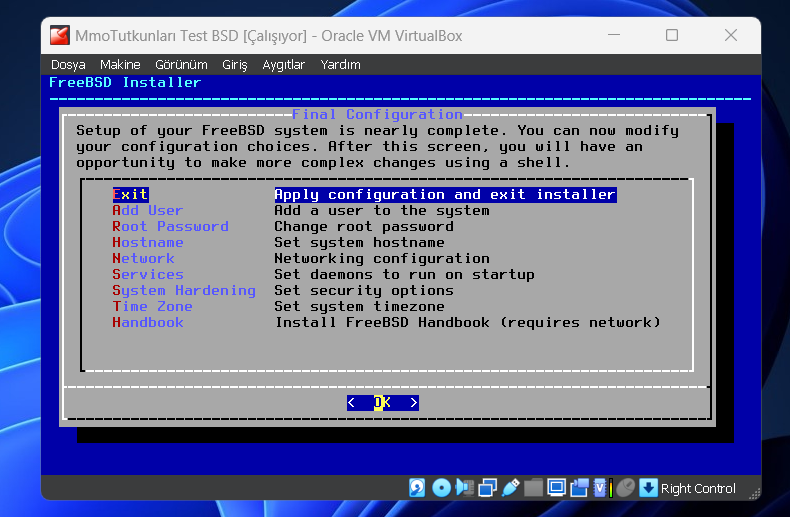The height and width of the screenshot is (517, 790).
Task: Click the USB devices status icon
Action: point(510,488)
